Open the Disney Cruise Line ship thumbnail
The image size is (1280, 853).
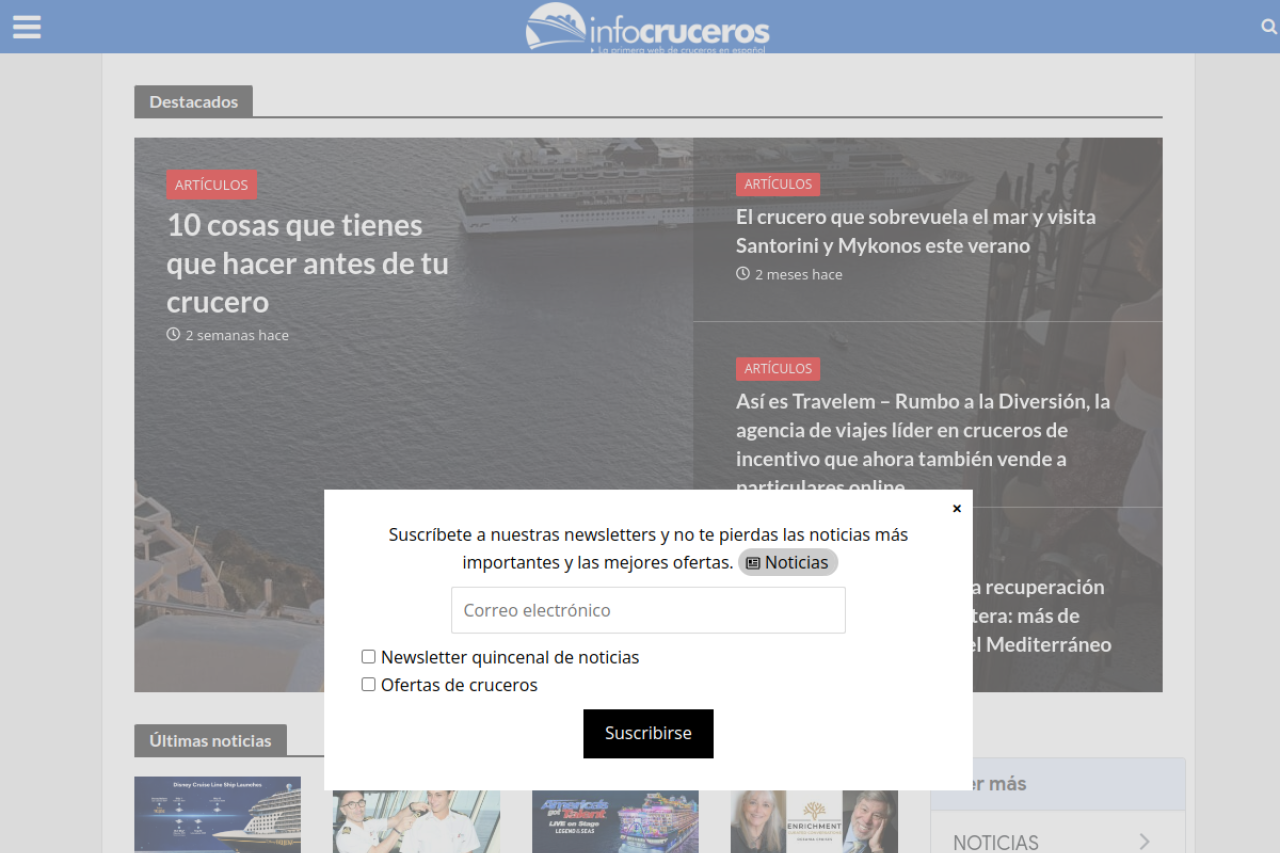coord(218,815)
